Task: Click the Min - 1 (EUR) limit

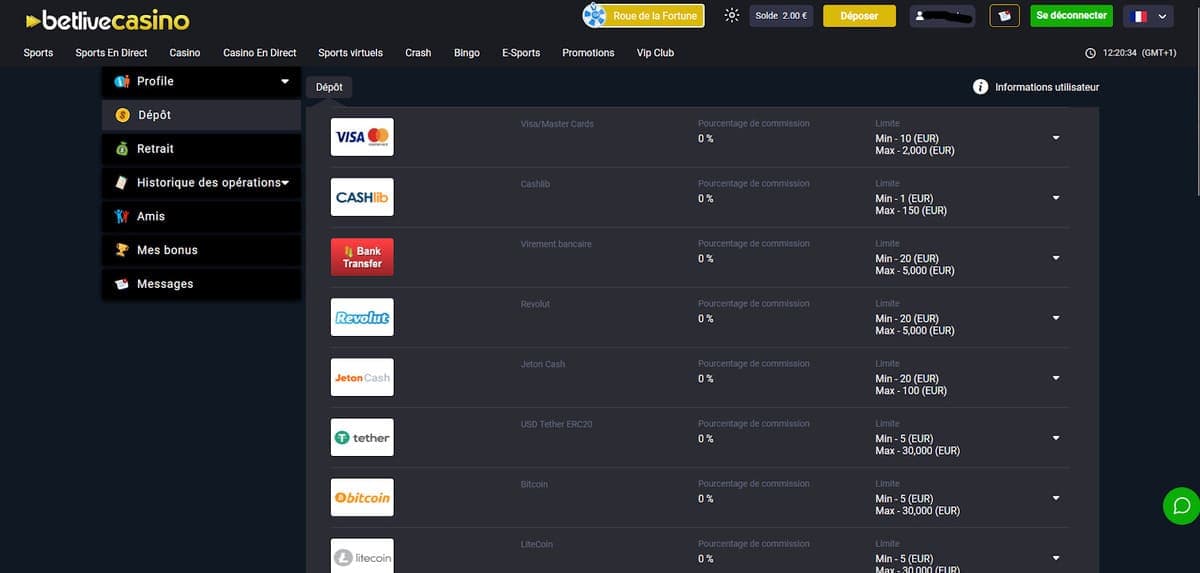Action: point(904,199)
